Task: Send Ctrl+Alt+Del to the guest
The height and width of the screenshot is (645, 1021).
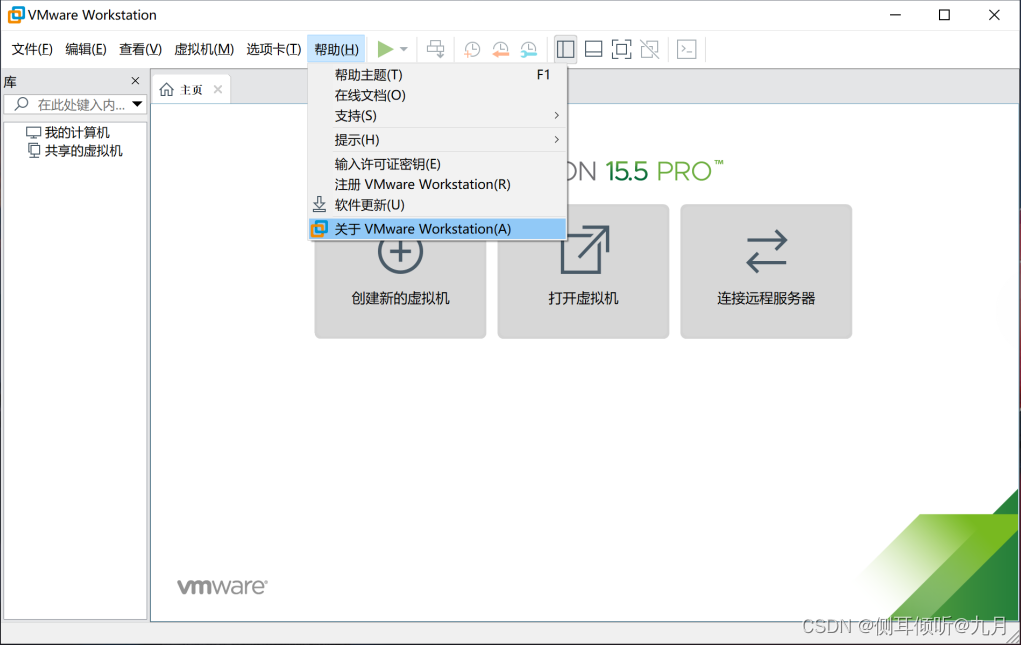Action: pyautogui.click(x=435, y=48)
